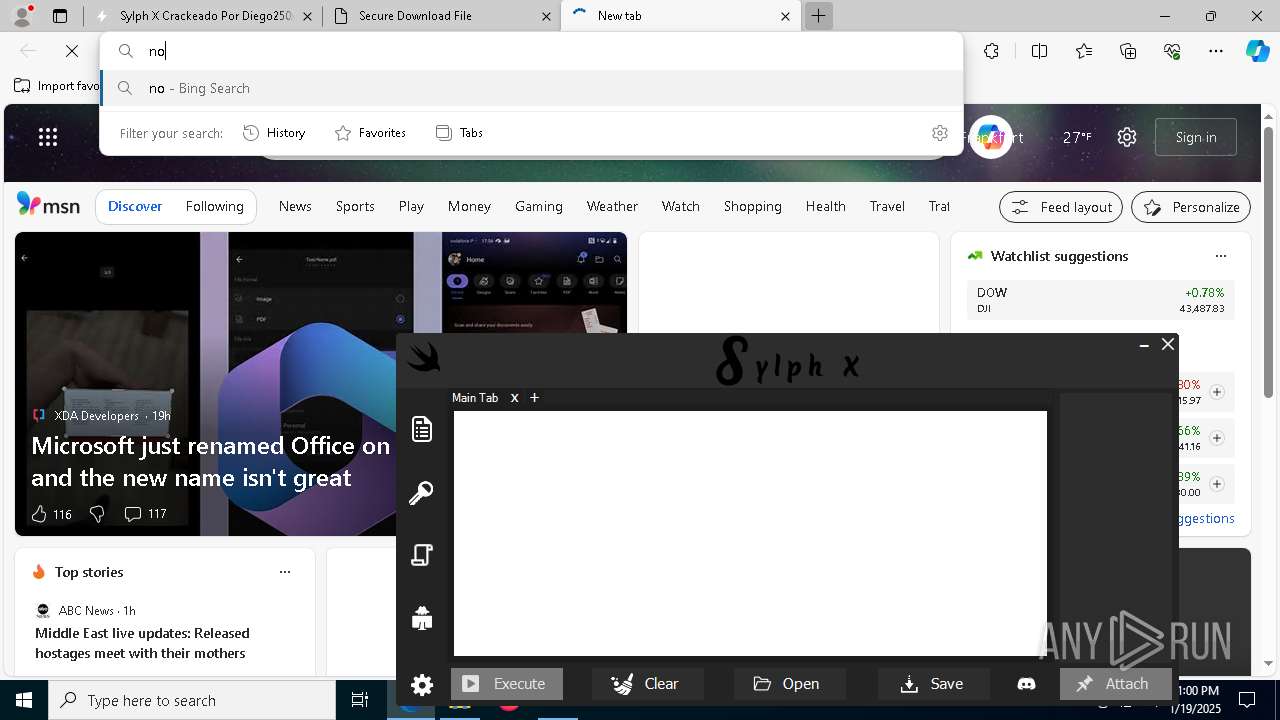1280x720 pixels.
Task: Open Task View on the taskbar
Action: pyautogui.click(x=360, y=700)
